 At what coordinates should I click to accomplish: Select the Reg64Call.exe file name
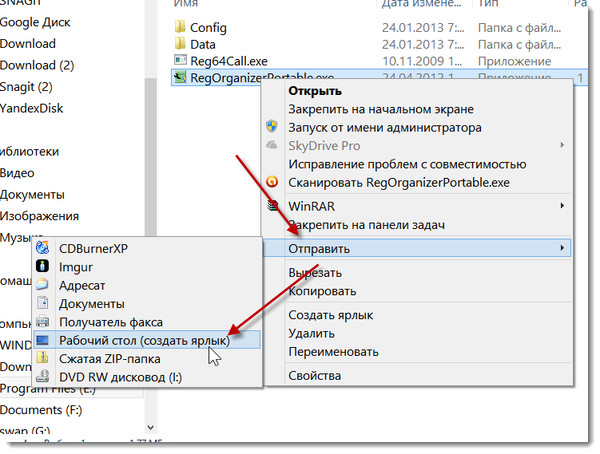pos(229,61)
